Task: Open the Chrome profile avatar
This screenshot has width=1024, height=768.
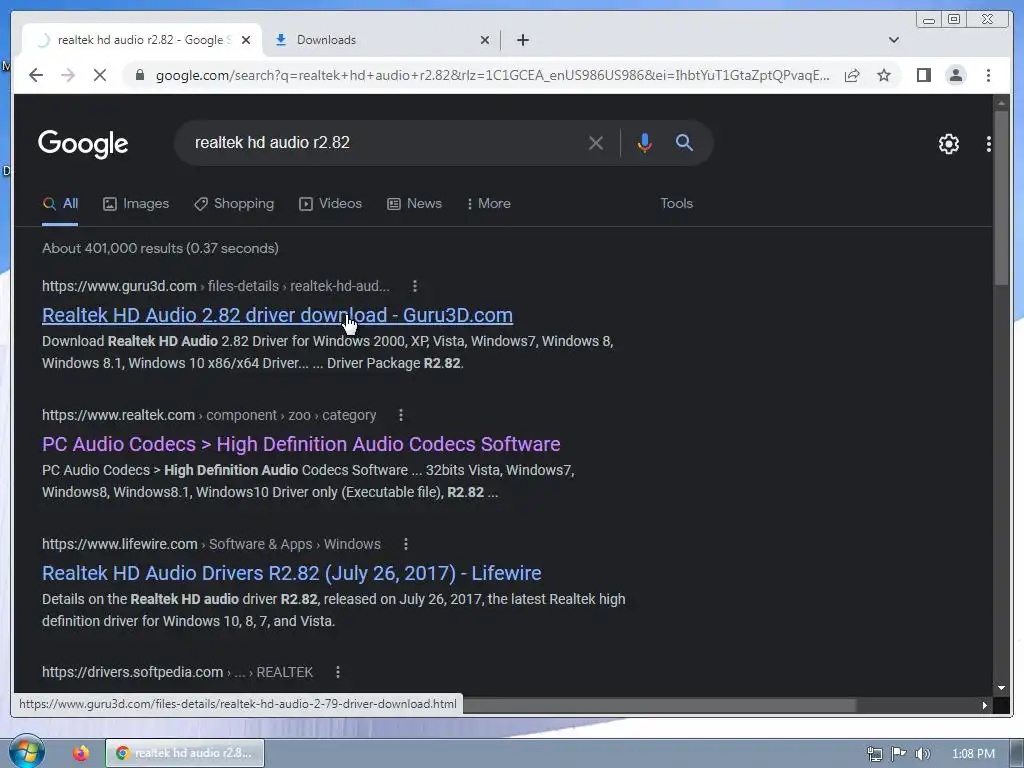Action: 955,75
